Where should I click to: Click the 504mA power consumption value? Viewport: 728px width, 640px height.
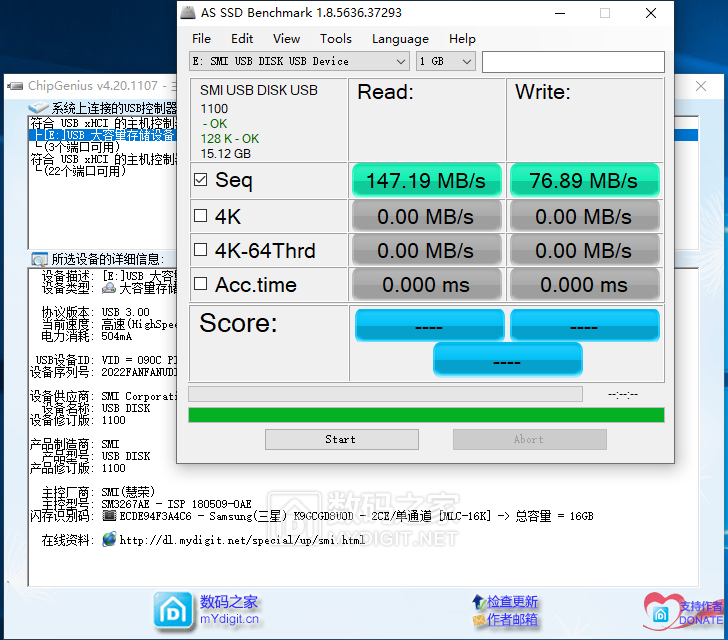click(x=117, y=336)
